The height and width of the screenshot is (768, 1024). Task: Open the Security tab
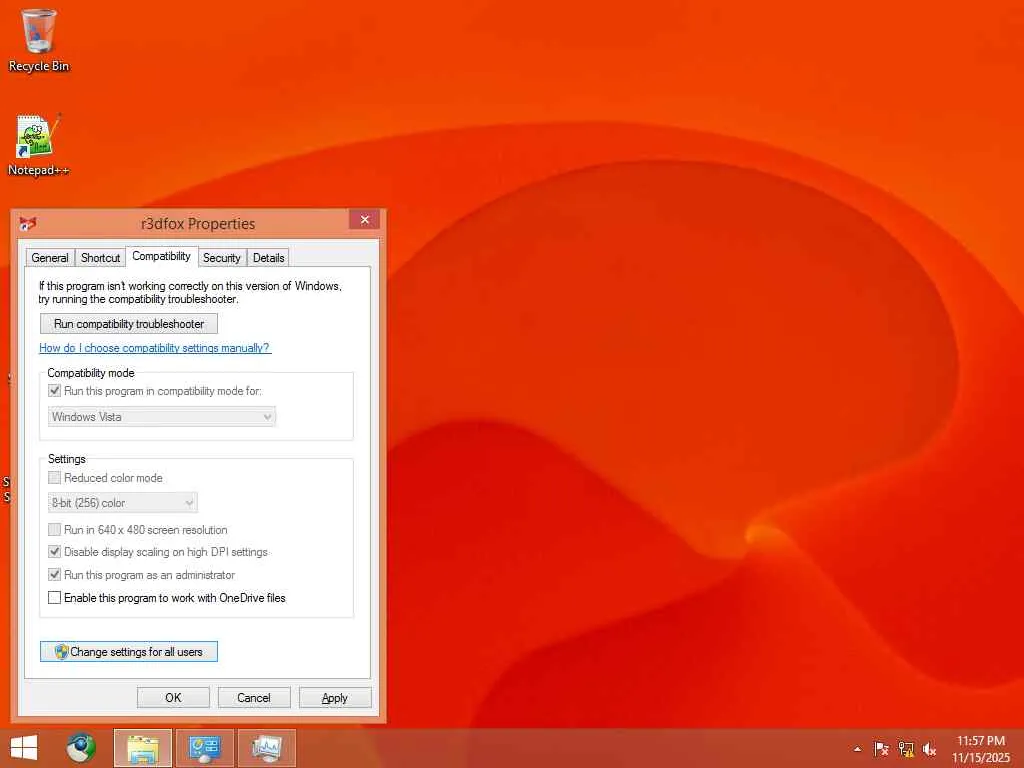coord(221,258)
